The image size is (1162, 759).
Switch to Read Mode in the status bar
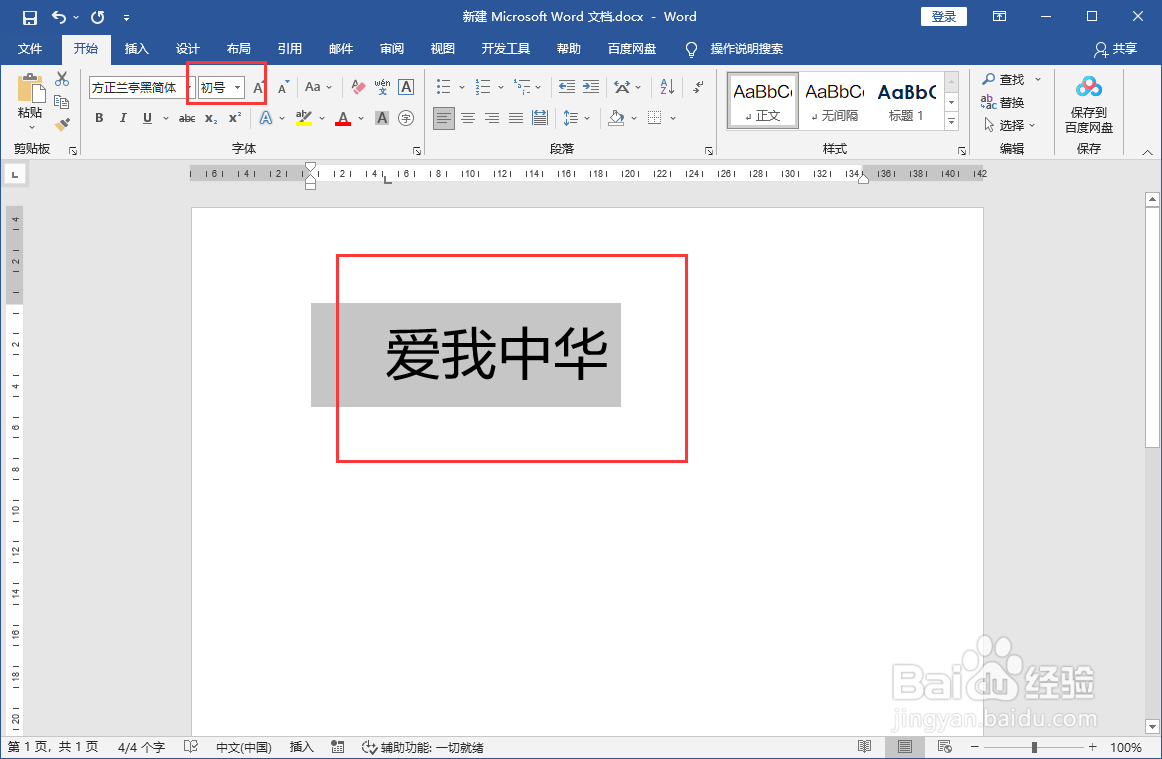pos(865,746)
